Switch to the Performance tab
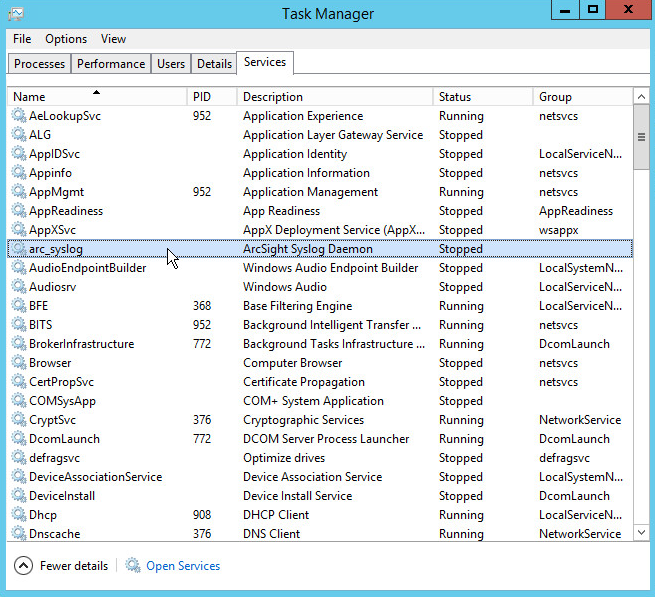This screenshot has height=597, width=655. click(111, 64)
